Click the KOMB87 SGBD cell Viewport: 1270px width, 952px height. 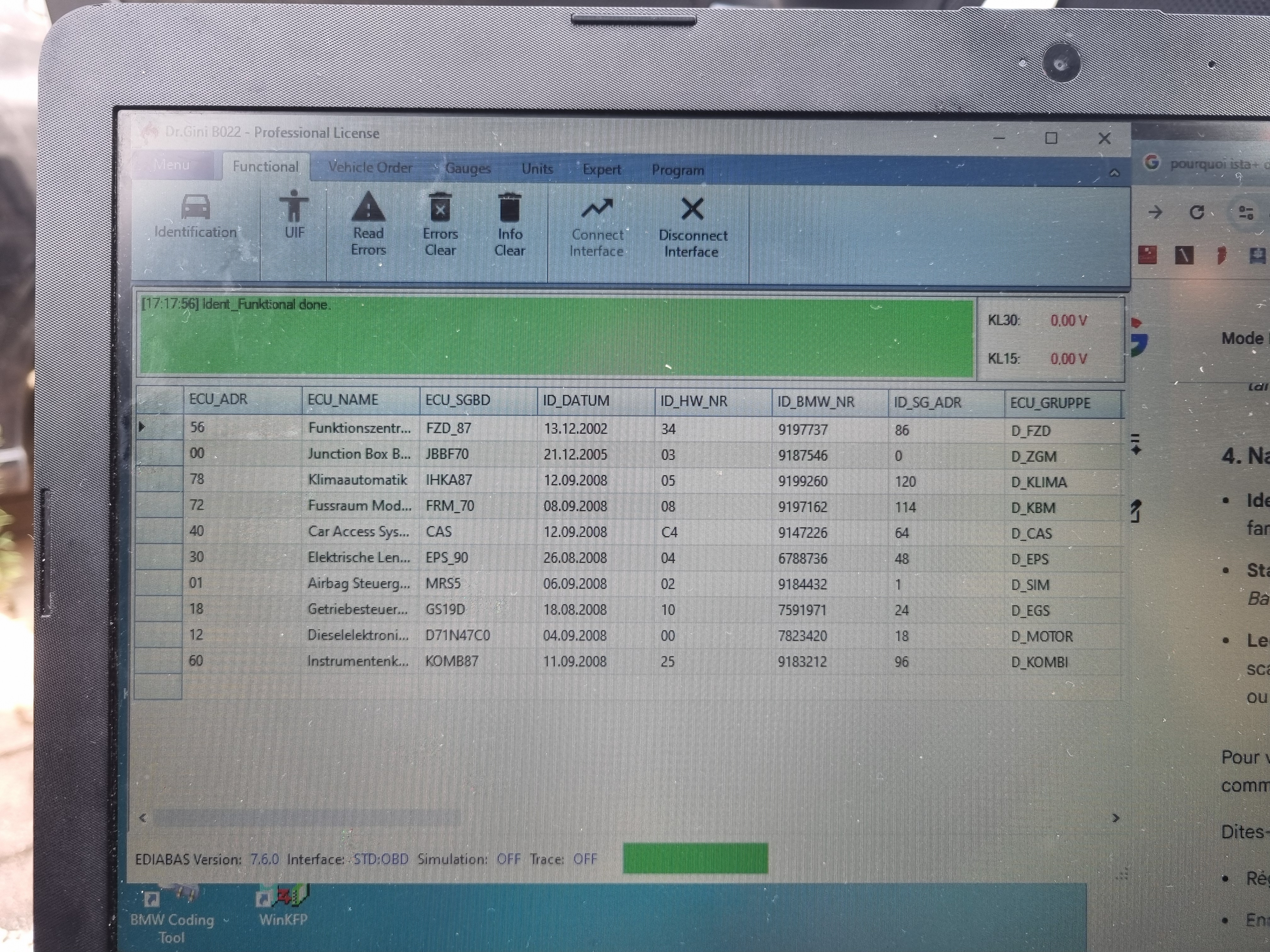tap(478, 661)
